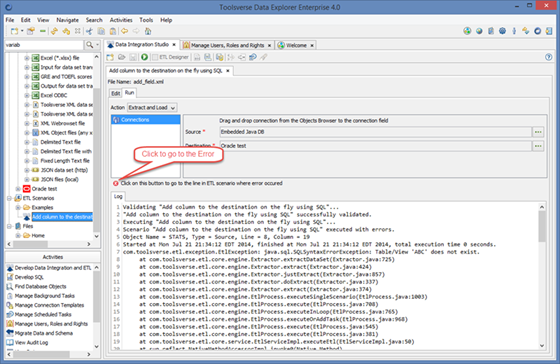
Task: Click the Copy icon in the main toolbar
Action: tap(101, 31)
